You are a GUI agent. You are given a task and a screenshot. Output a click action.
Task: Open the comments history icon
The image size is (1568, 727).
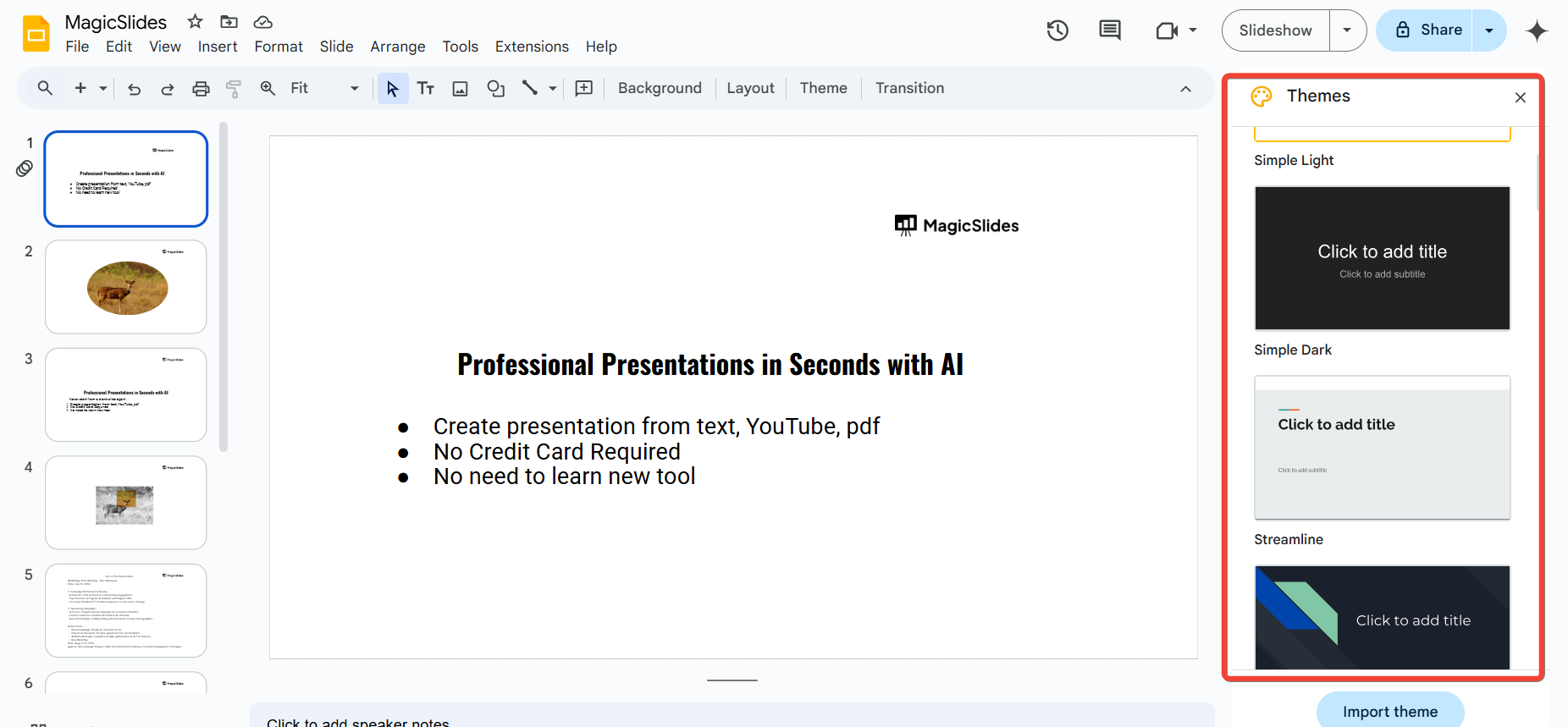(1110, 30)
